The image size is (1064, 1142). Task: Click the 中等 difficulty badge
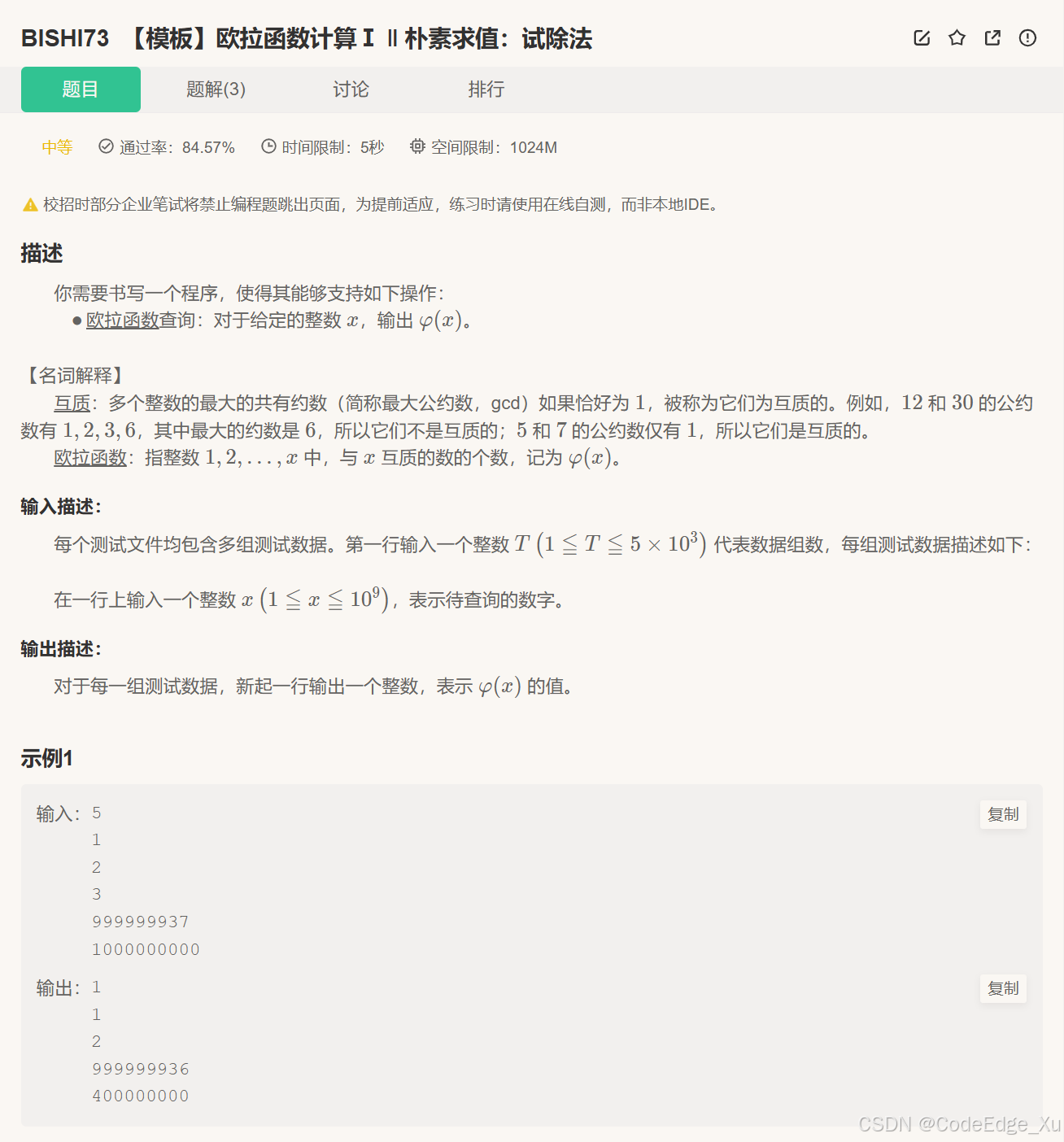tap(56, 146)
